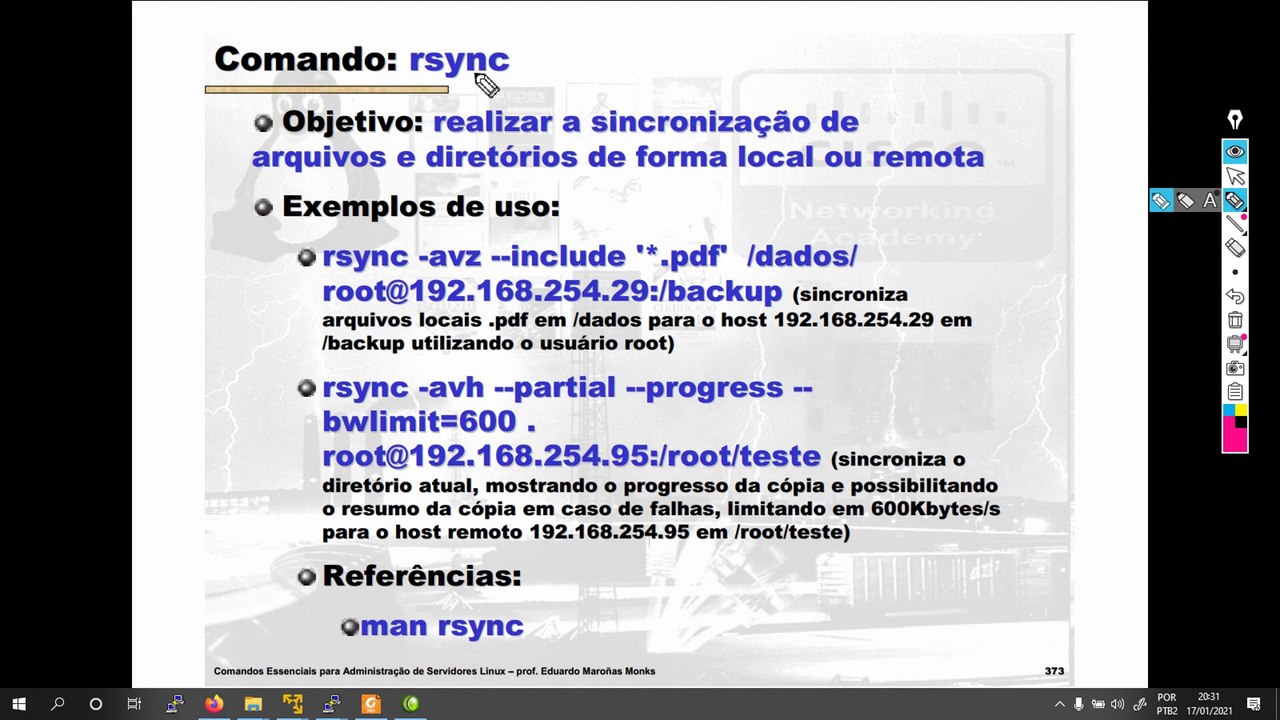Open the taskbar search magnifier
The width and height of the screenshot is (1280, 720).
coord(57,704)
